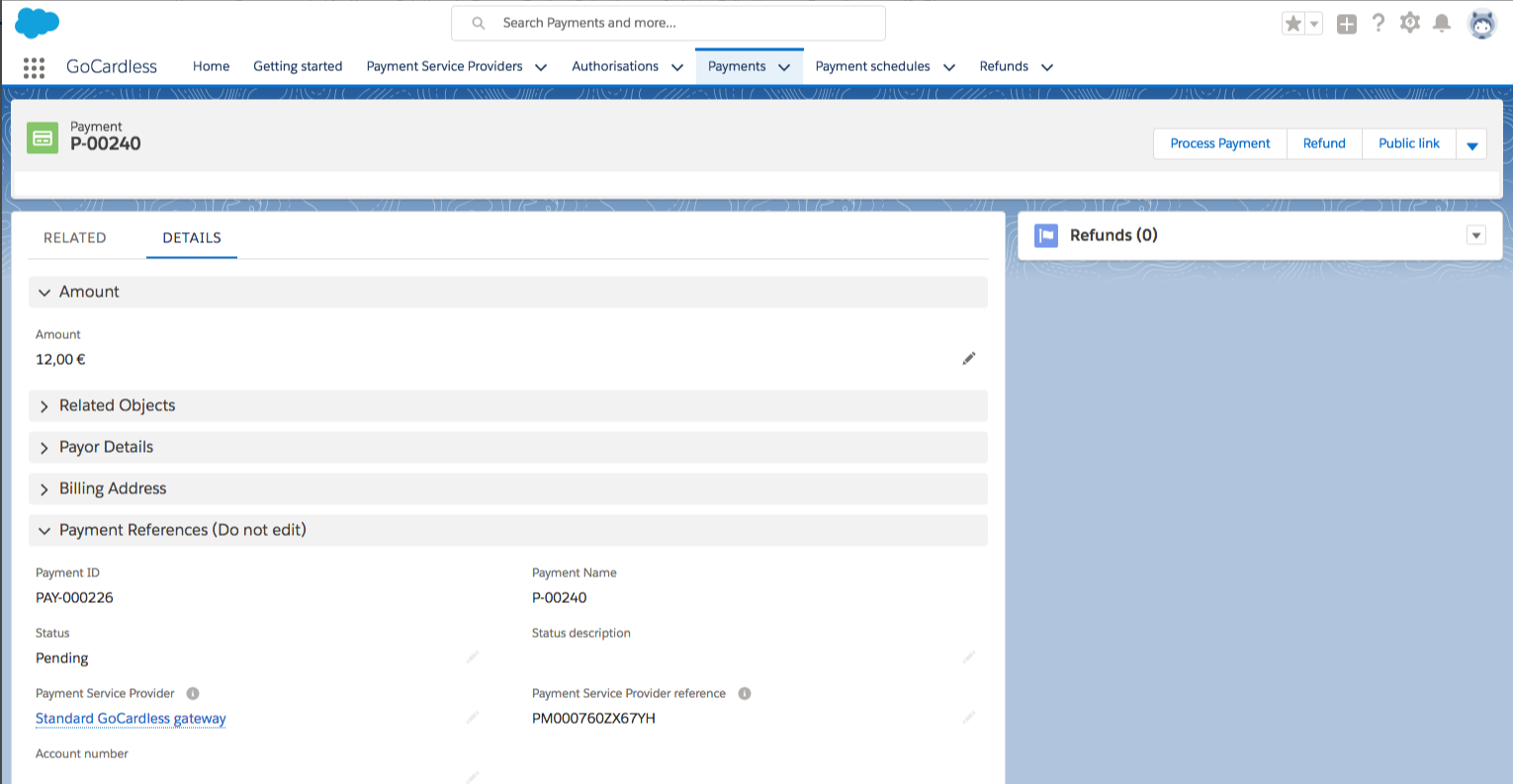Click the reference value PM000760ZX67YH
Screen dimensions: 1513x784
593,719
